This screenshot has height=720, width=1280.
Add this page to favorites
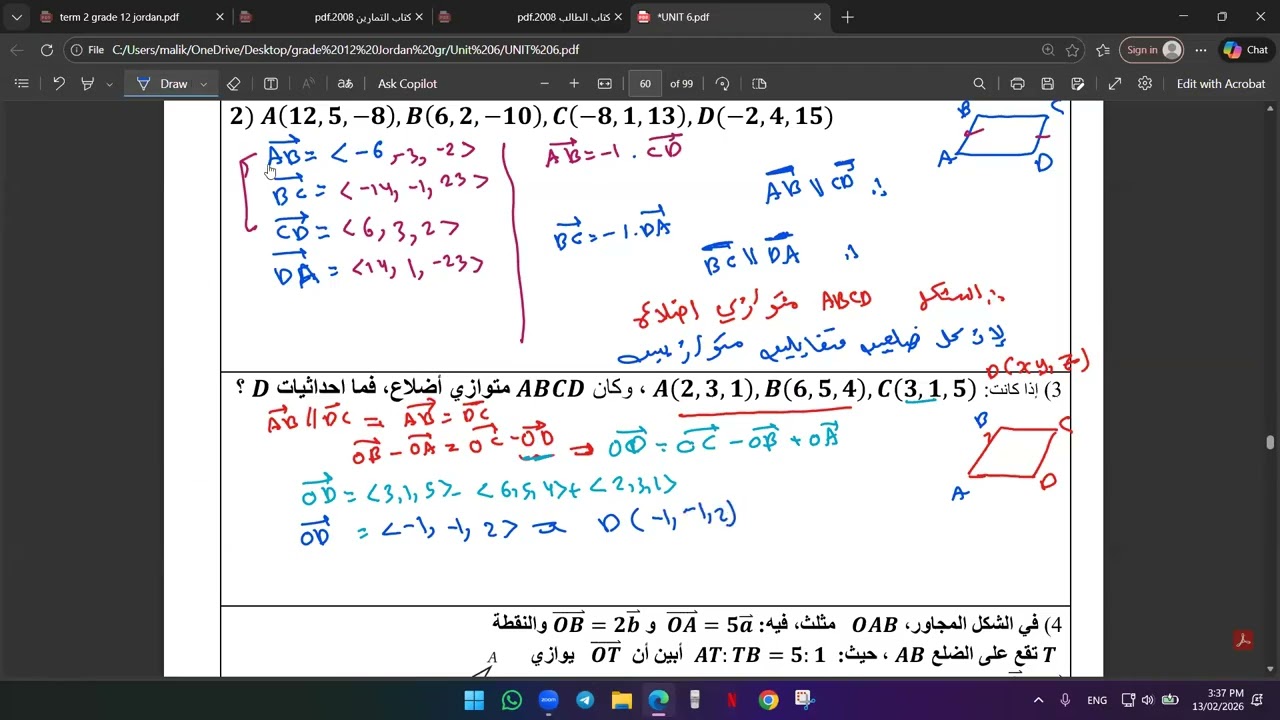tap(1073, 50)
